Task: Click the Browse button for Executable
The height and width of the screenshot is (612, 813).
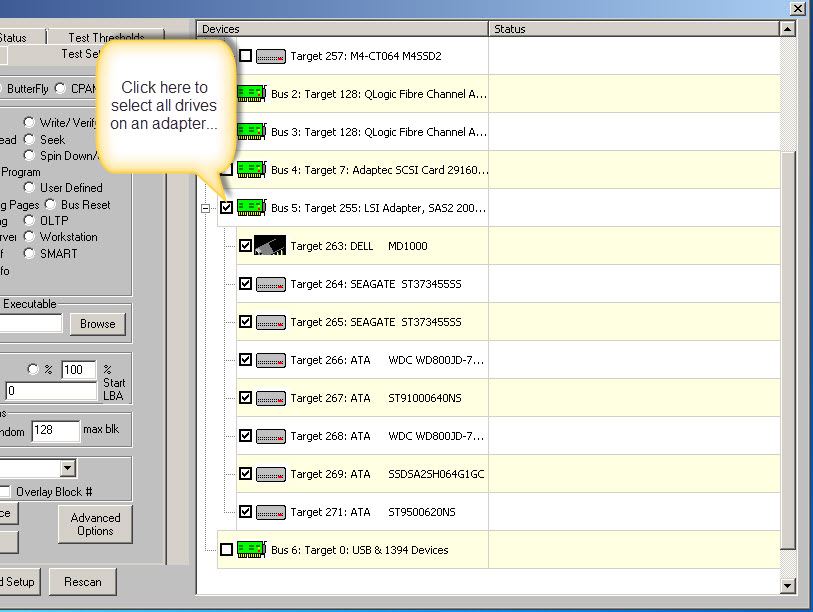Action: [x=97, y=324]
